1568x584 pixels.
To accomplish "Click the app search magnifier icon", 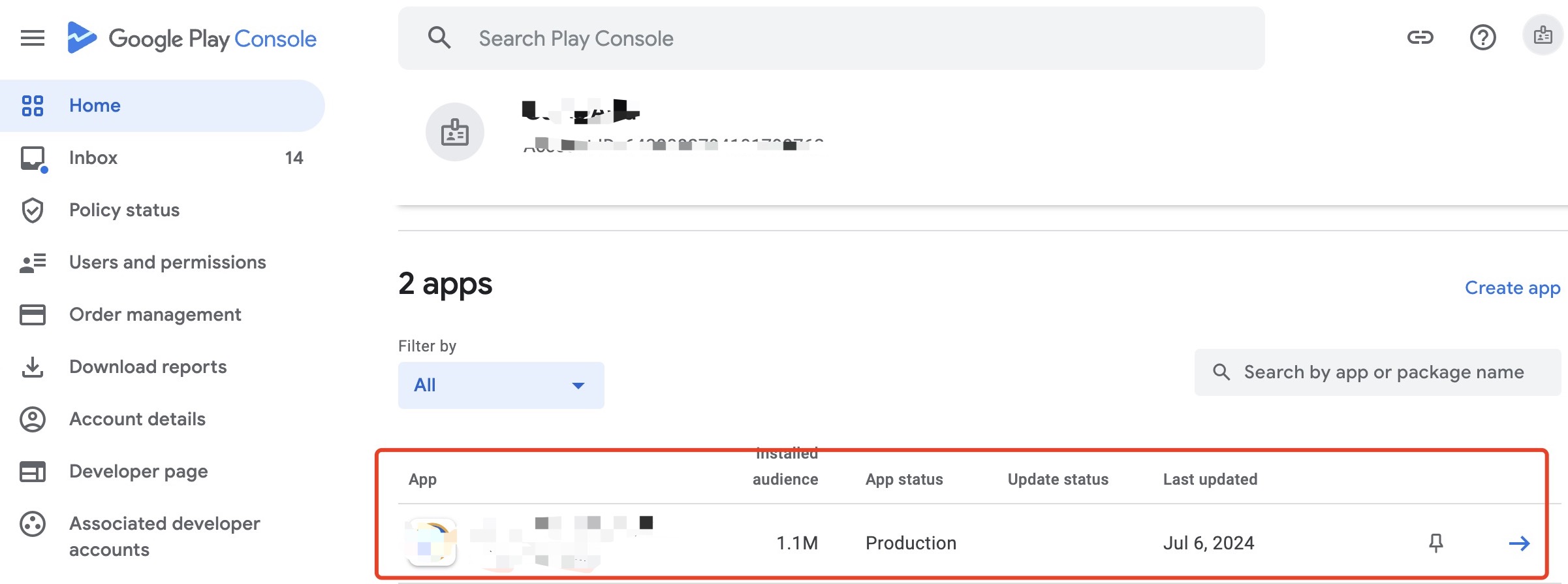I will (x=1221, y=372).
